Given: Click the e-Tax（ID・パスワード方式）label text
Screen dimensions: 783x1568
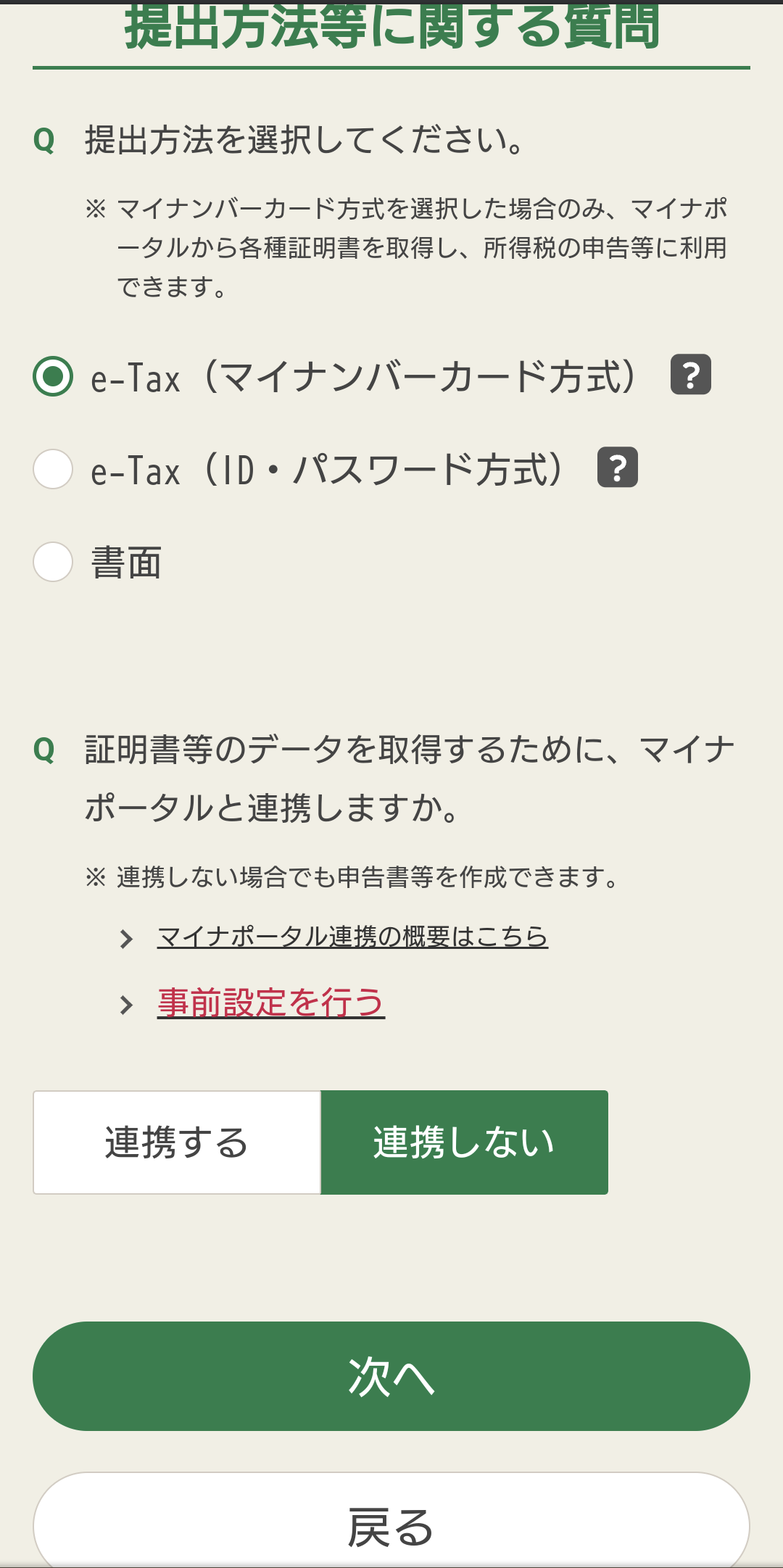Looking at the screenshot, I should pyautogui.click(x=326, y=470).
